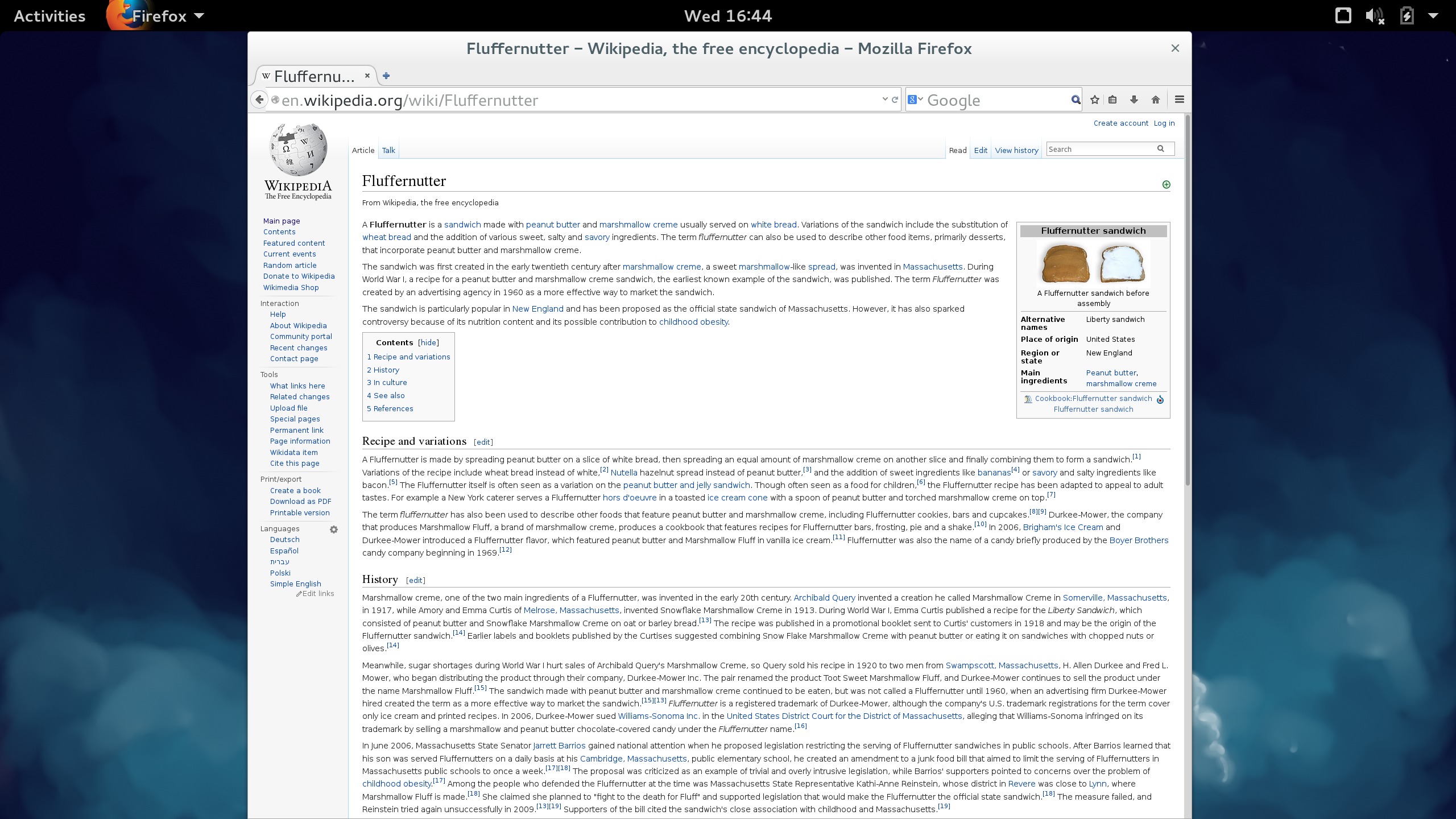This screenshot has width=1456, height=819.
Task: Switch to the Talk tab
Action: coord(388,150)
